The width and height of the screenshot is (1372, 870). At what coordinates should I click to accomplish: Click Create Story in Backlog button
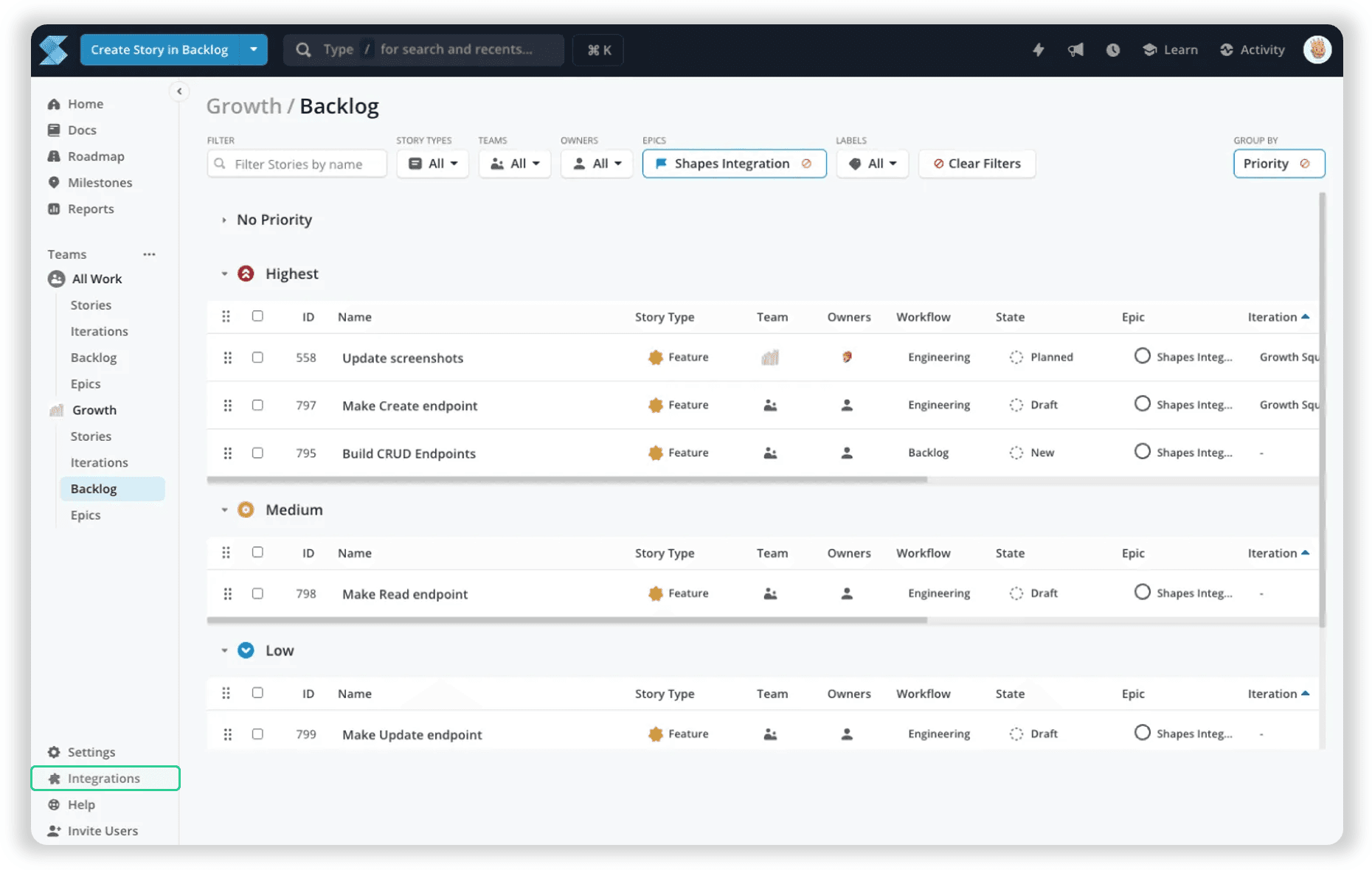click(159, 50)
